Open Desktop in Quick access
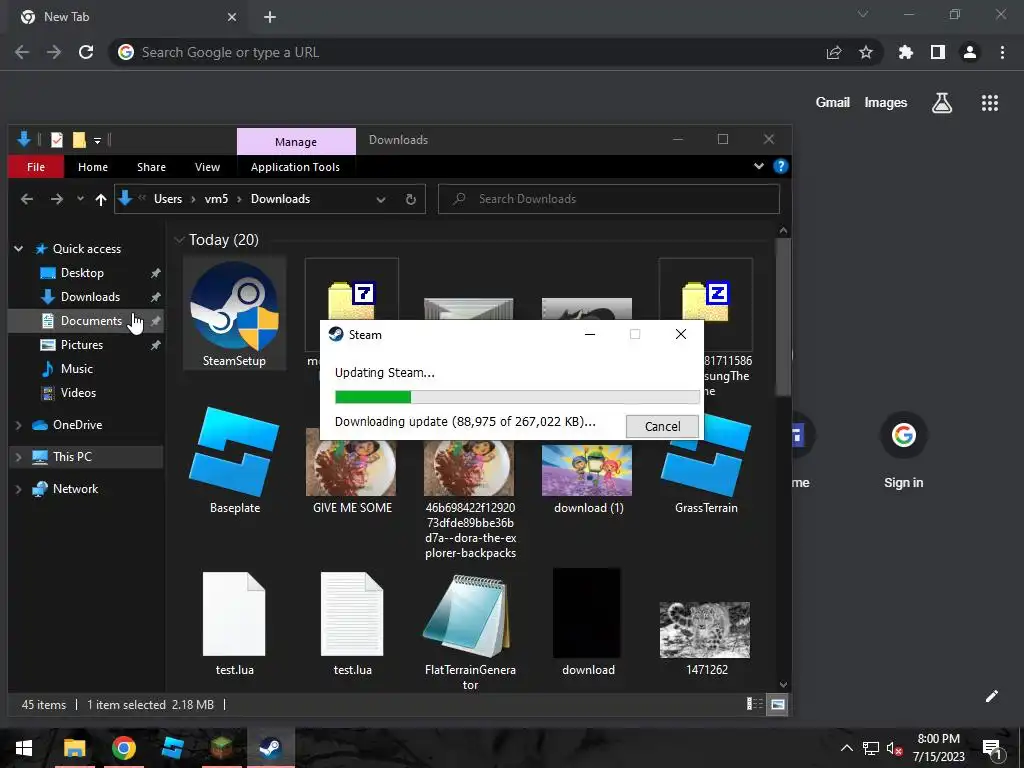This screenshot has height=768, width=1024. coord(82,273)
